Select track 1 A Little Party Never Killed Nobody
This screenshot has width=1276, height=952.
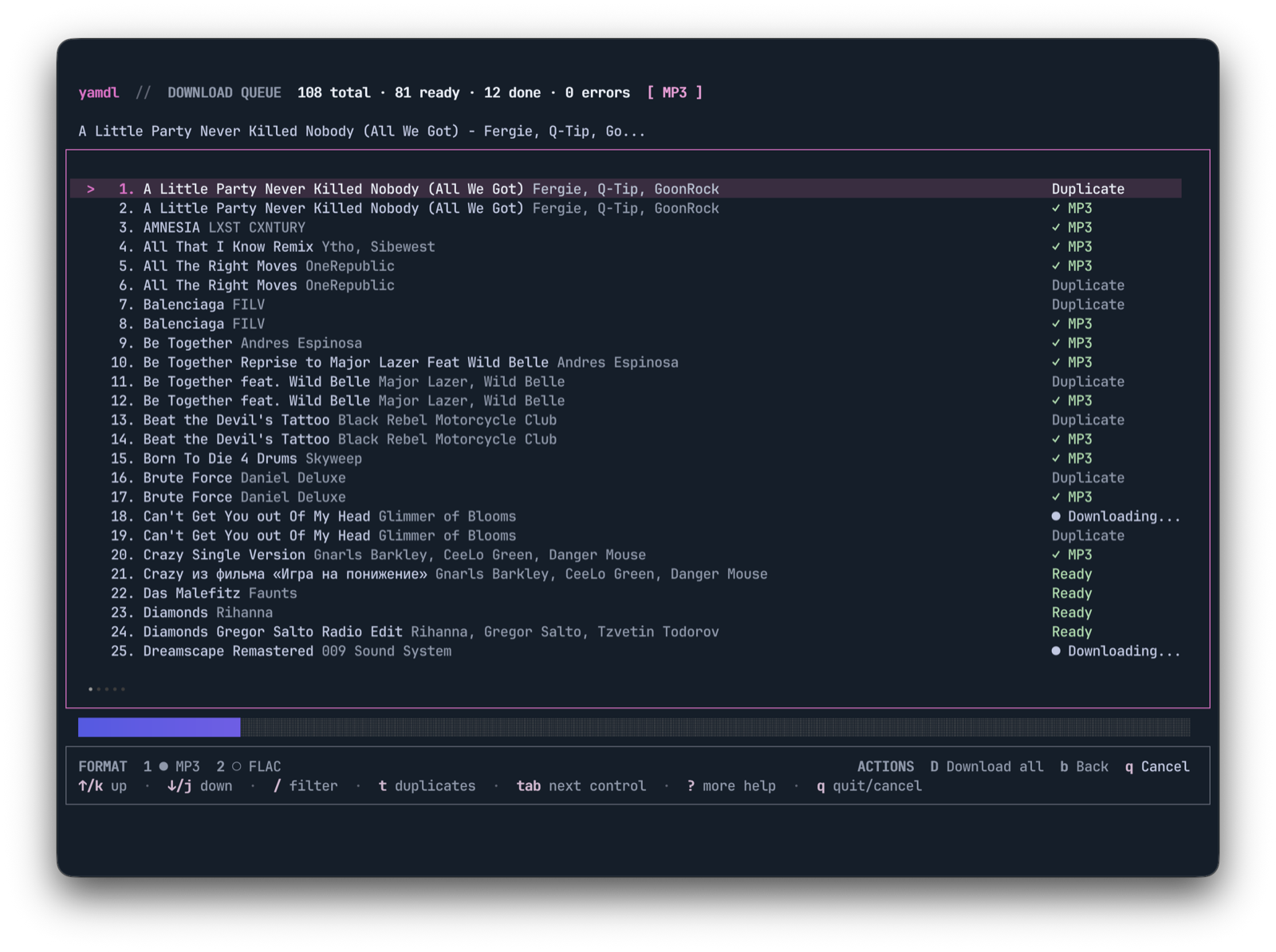coord(626,189)
